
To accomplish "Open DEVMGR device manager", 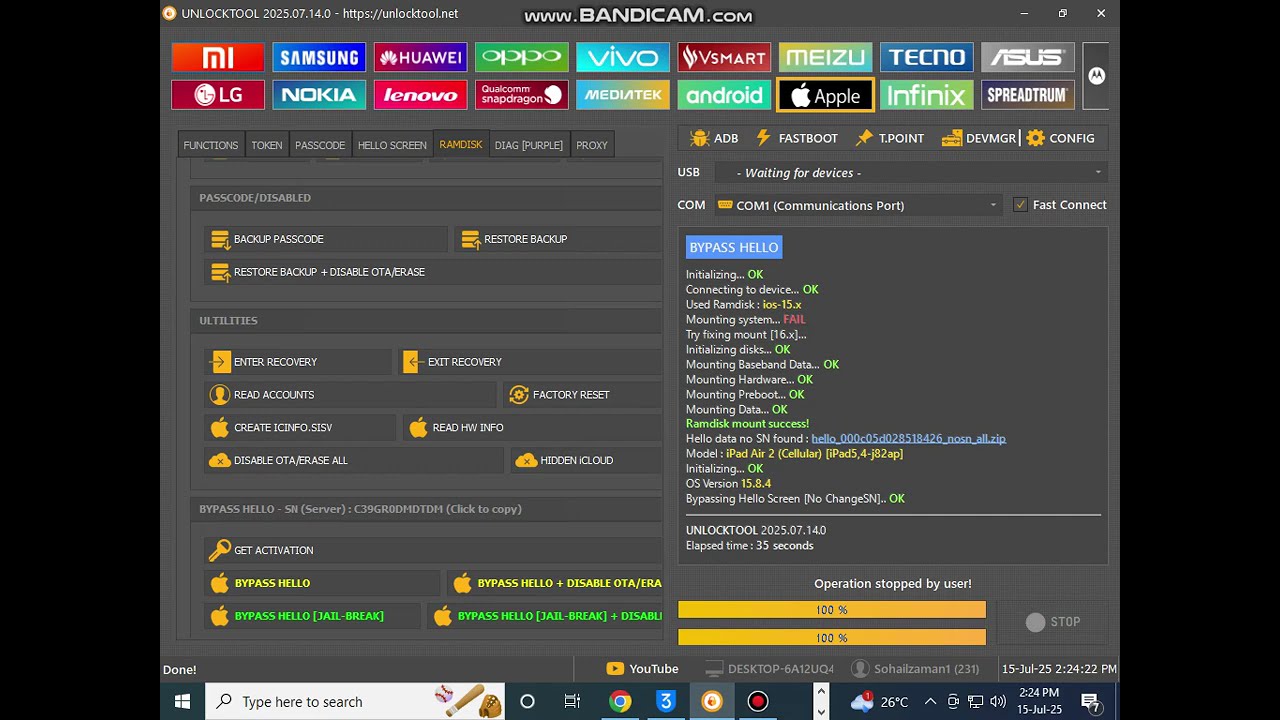I will [x=979, y=138].
